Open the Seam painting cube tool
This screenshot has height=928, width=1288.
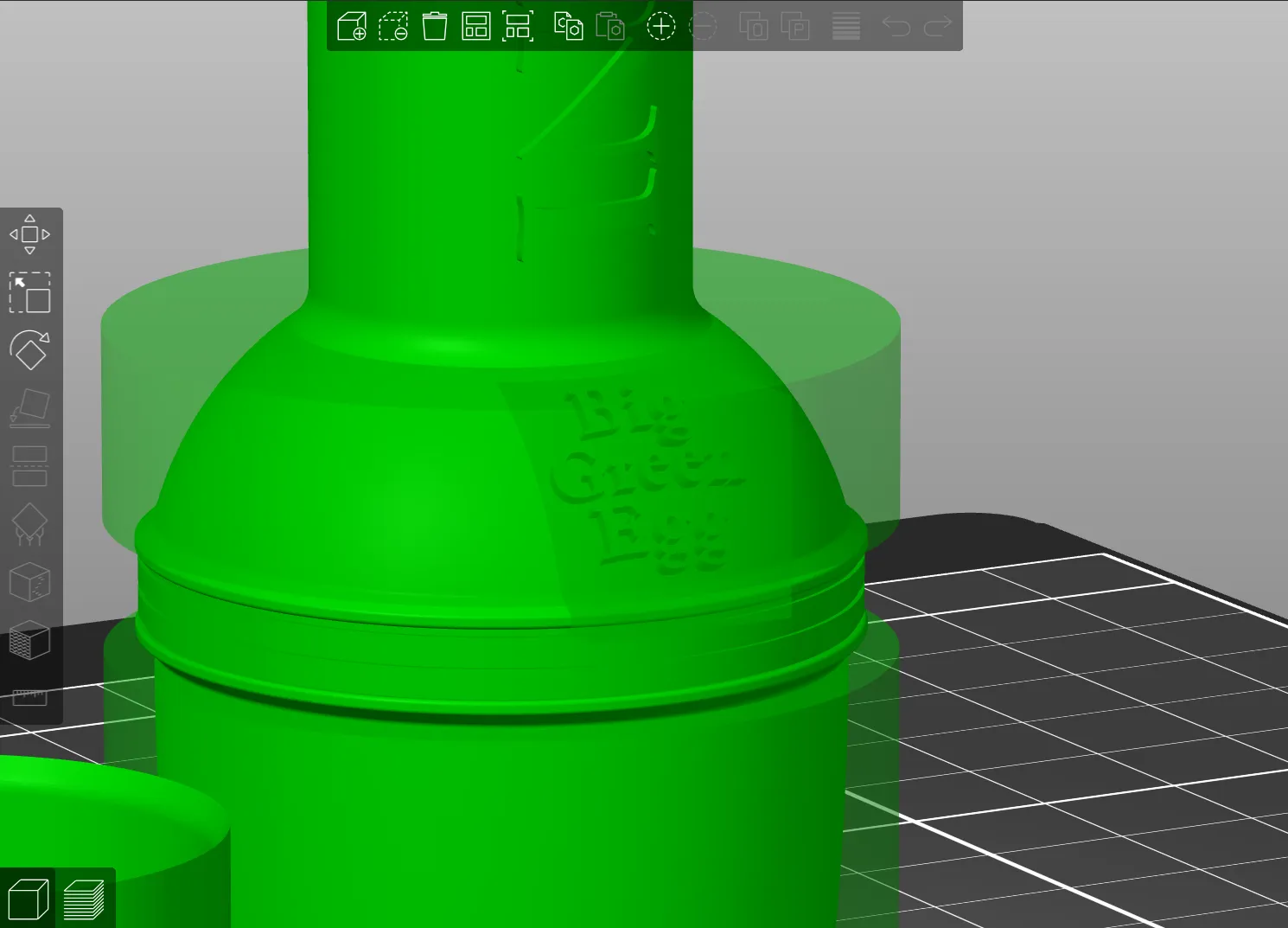(x=29, y=582)
